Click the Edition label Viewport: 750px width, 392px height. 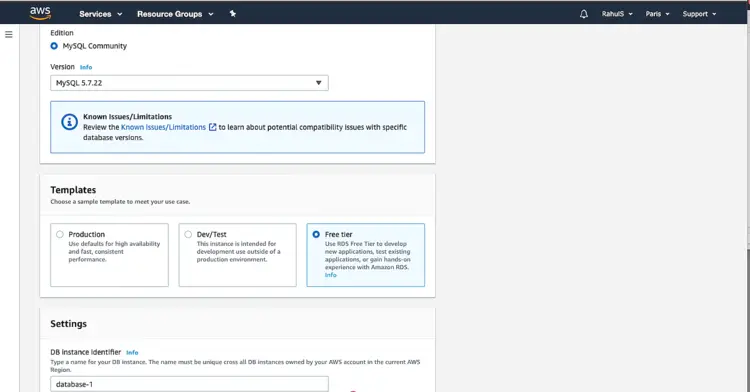[62, 33]
